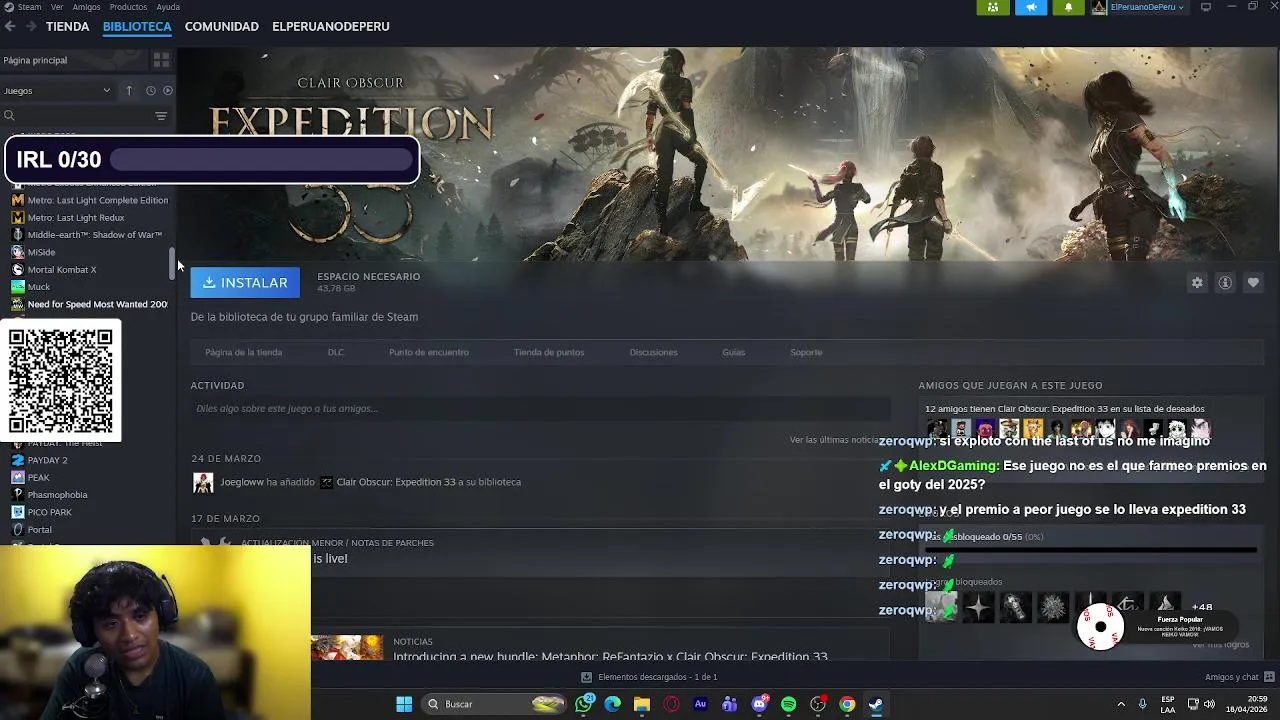Switch library to grid collections view
1280x720 pixels.
point(161,60)
